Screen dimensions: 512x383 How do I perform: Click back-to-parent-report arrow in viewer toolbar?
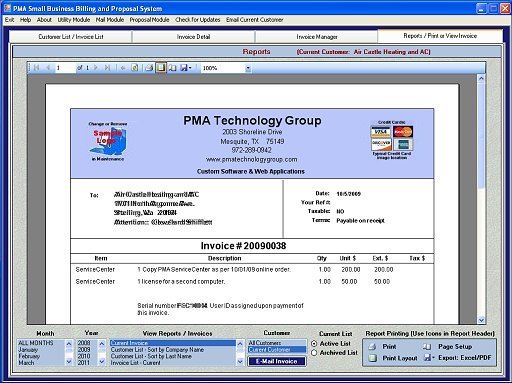[123, 68]
